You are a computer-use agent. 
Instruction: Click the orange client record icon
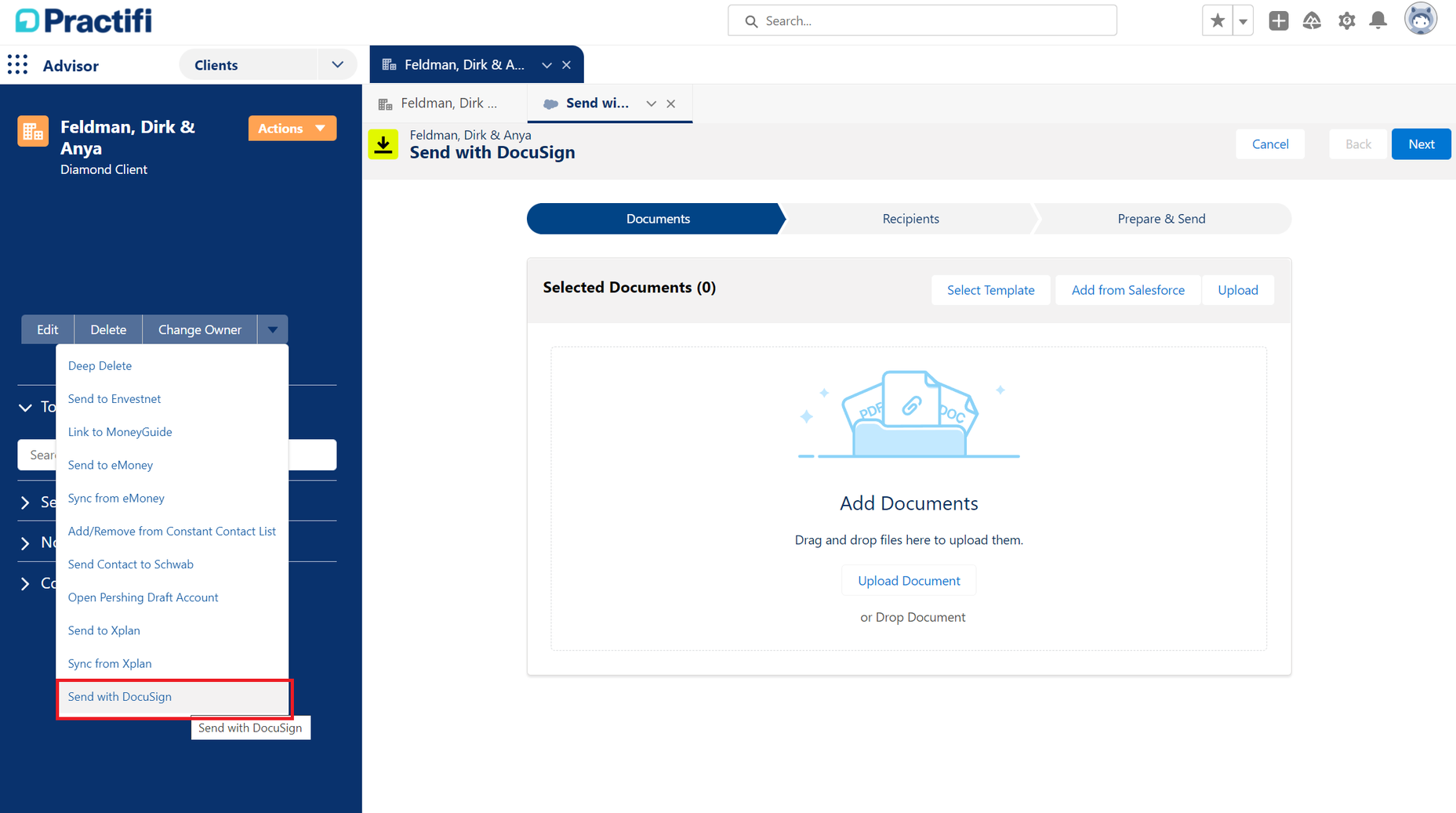[x=33, y=131]
